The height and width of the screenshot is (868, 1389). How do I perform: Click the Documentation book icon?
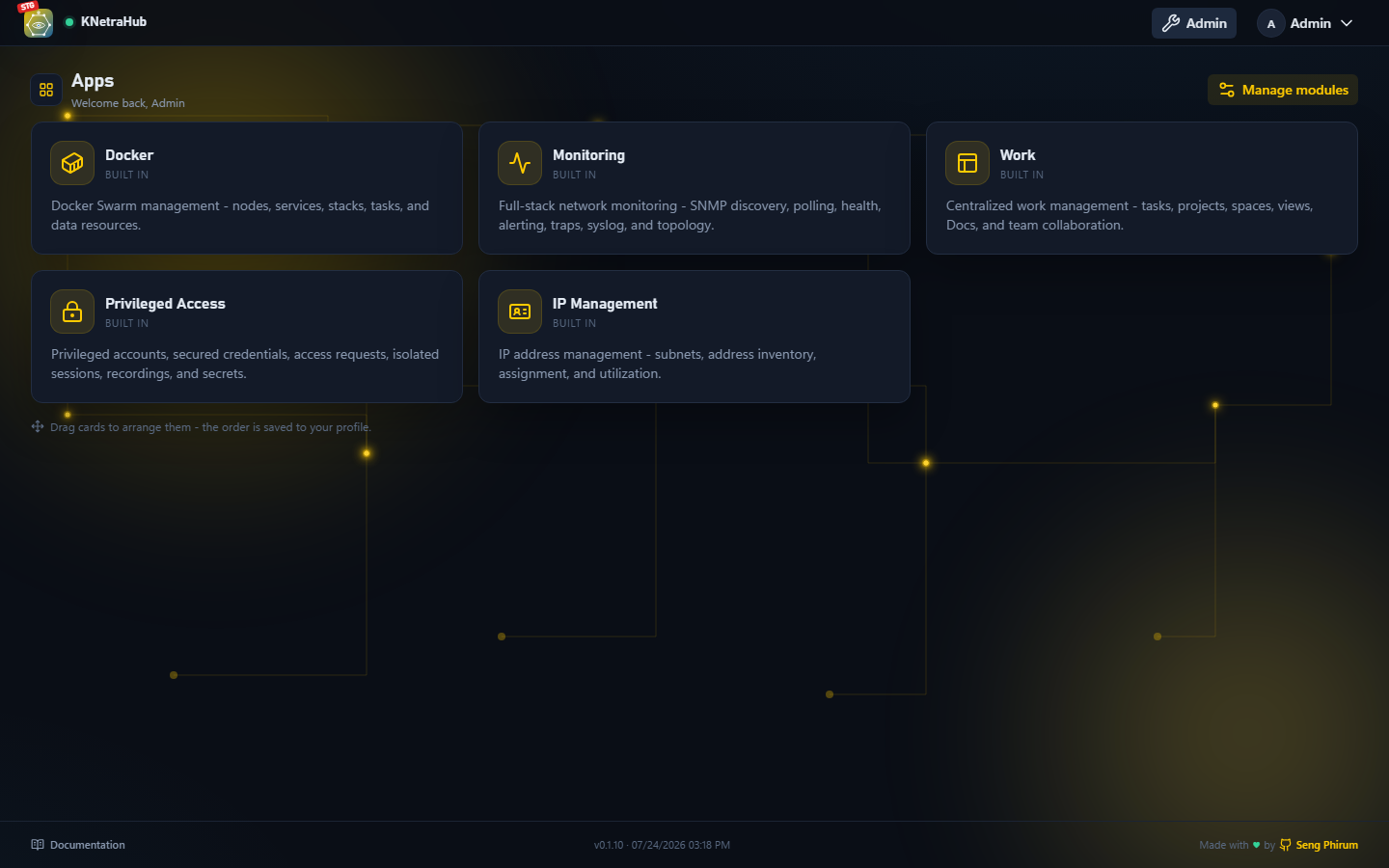tap(38, 845)
